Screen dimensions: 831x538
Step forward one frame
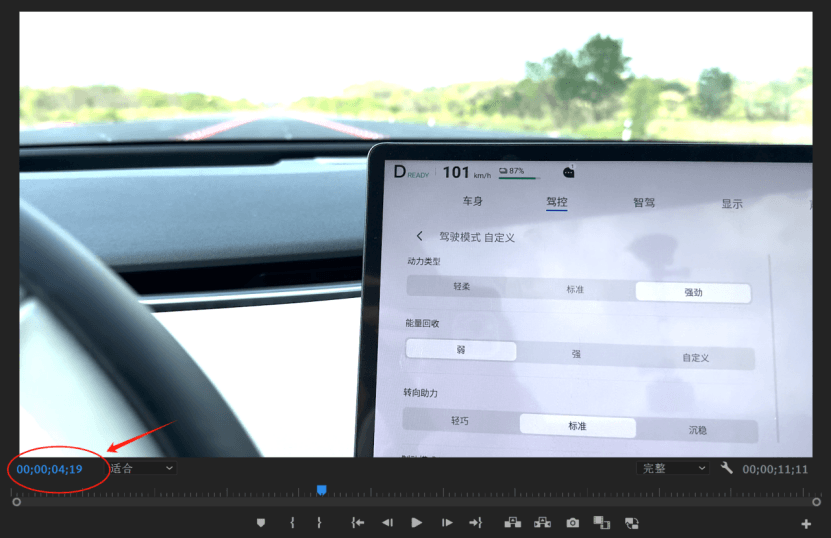pyautogui.click(x=447, y=523)
